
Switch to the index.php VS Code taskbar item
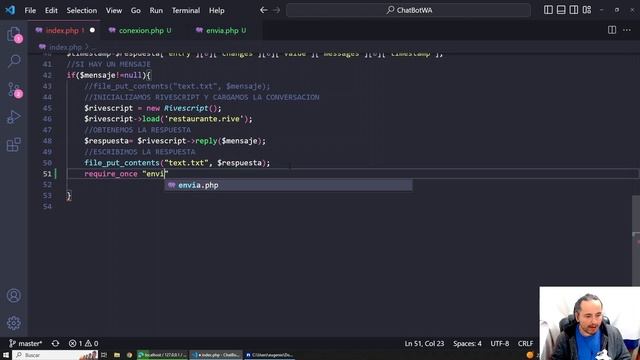click(216, 355)
